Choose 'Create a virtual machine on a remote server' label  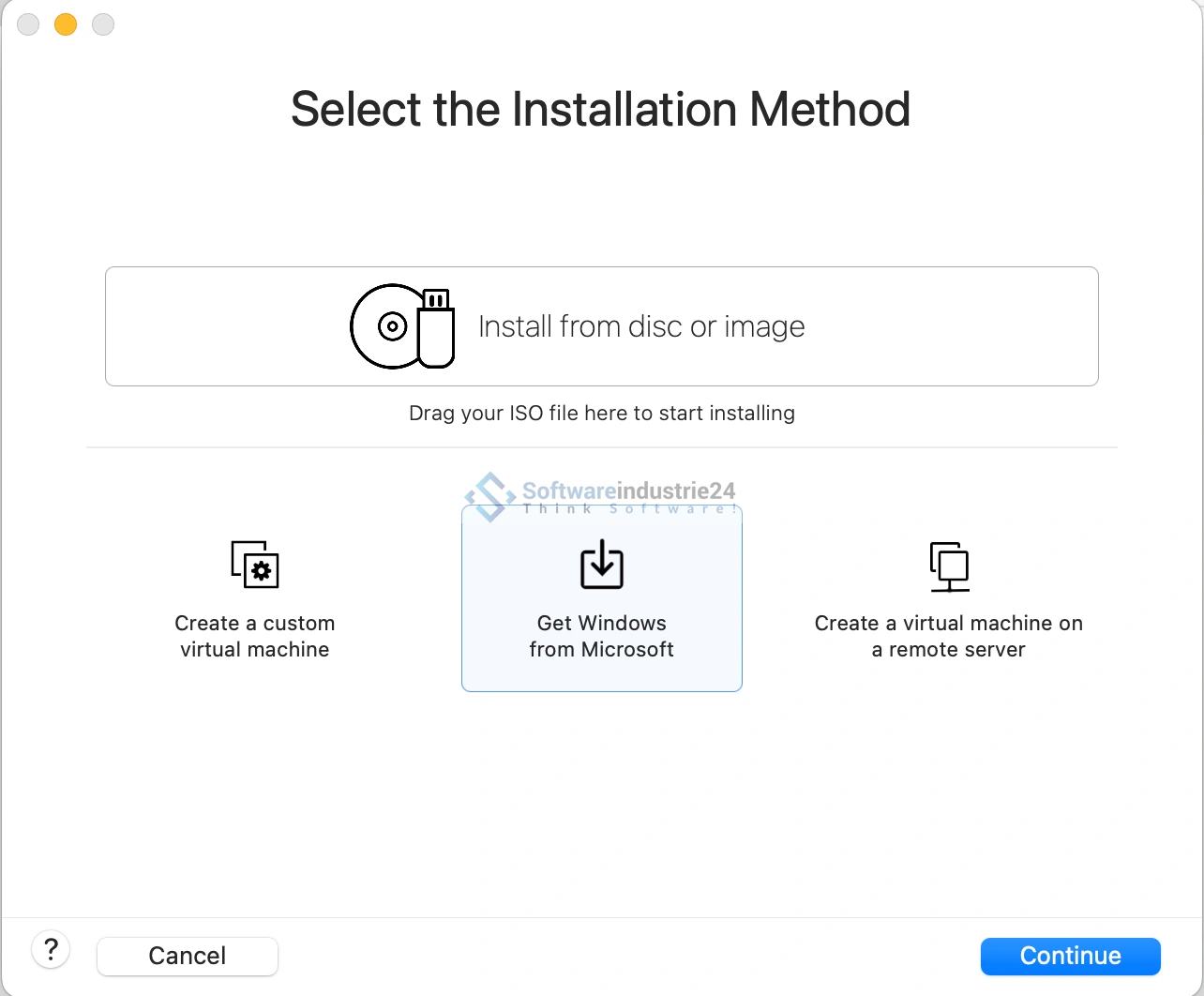949,637
